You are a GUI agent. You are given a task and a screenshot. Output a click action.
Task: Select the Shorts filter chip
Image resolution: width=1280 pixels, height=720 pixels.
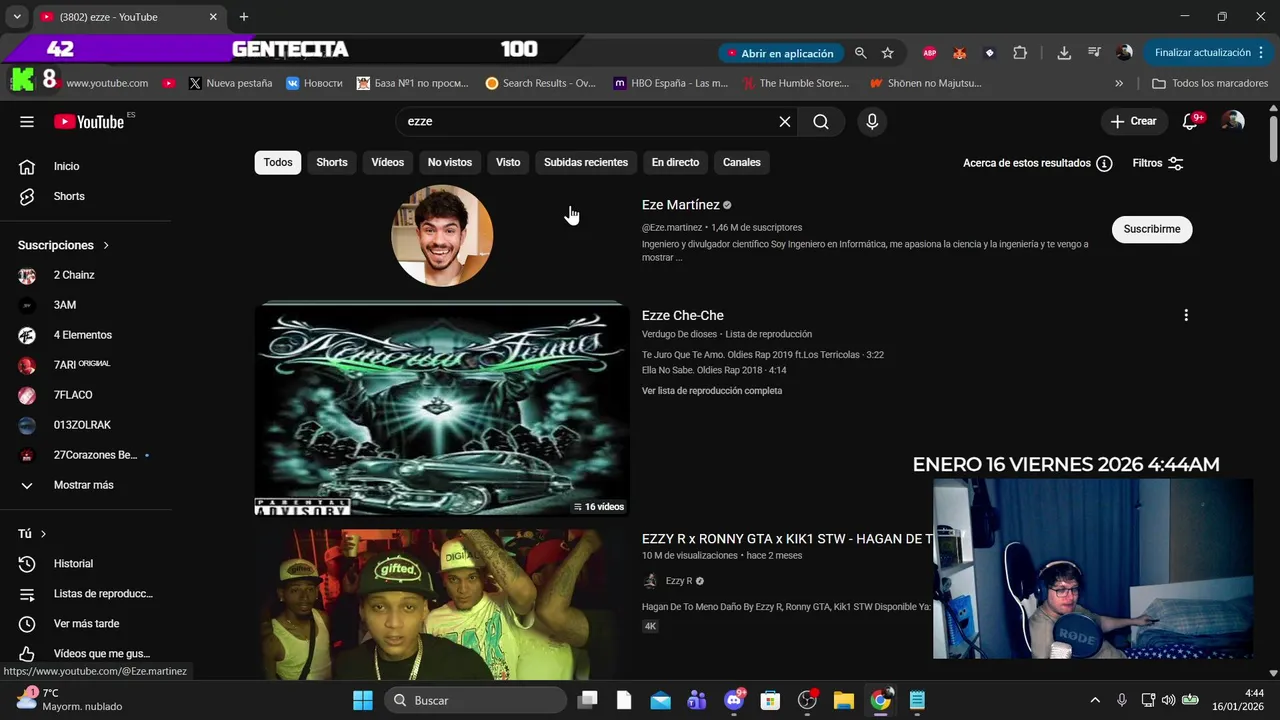(332, 162)
